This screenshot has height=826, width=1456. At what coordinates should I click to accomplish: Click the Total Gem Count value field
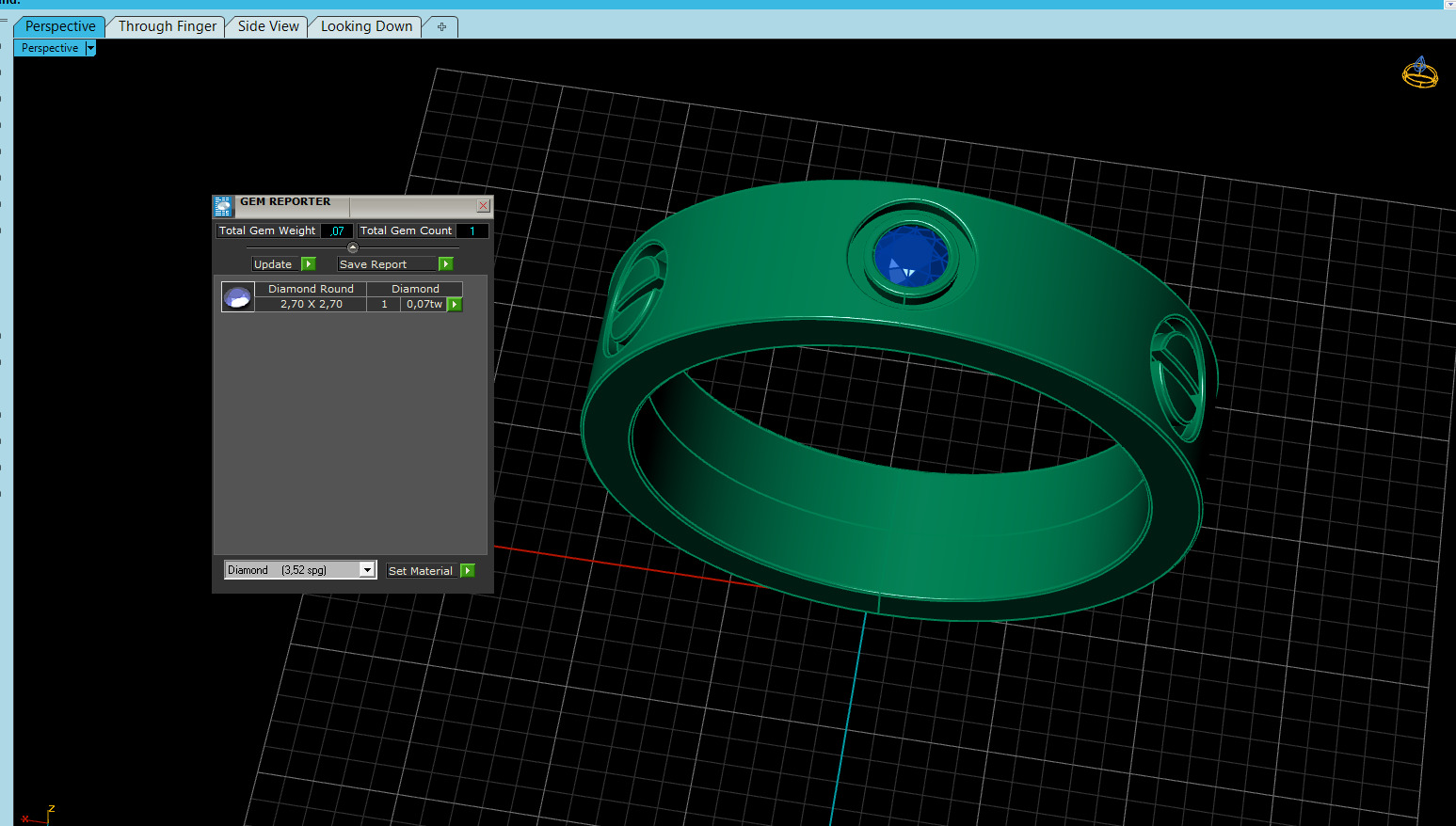click(472, 230)
